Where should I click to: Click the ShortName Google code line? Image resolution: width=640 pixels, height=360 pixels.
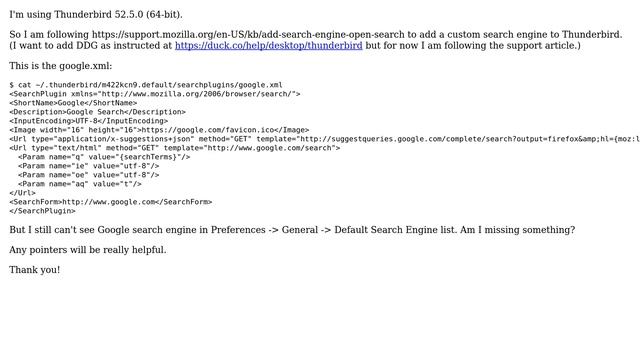pyautogui.click(x=73, y=103)
